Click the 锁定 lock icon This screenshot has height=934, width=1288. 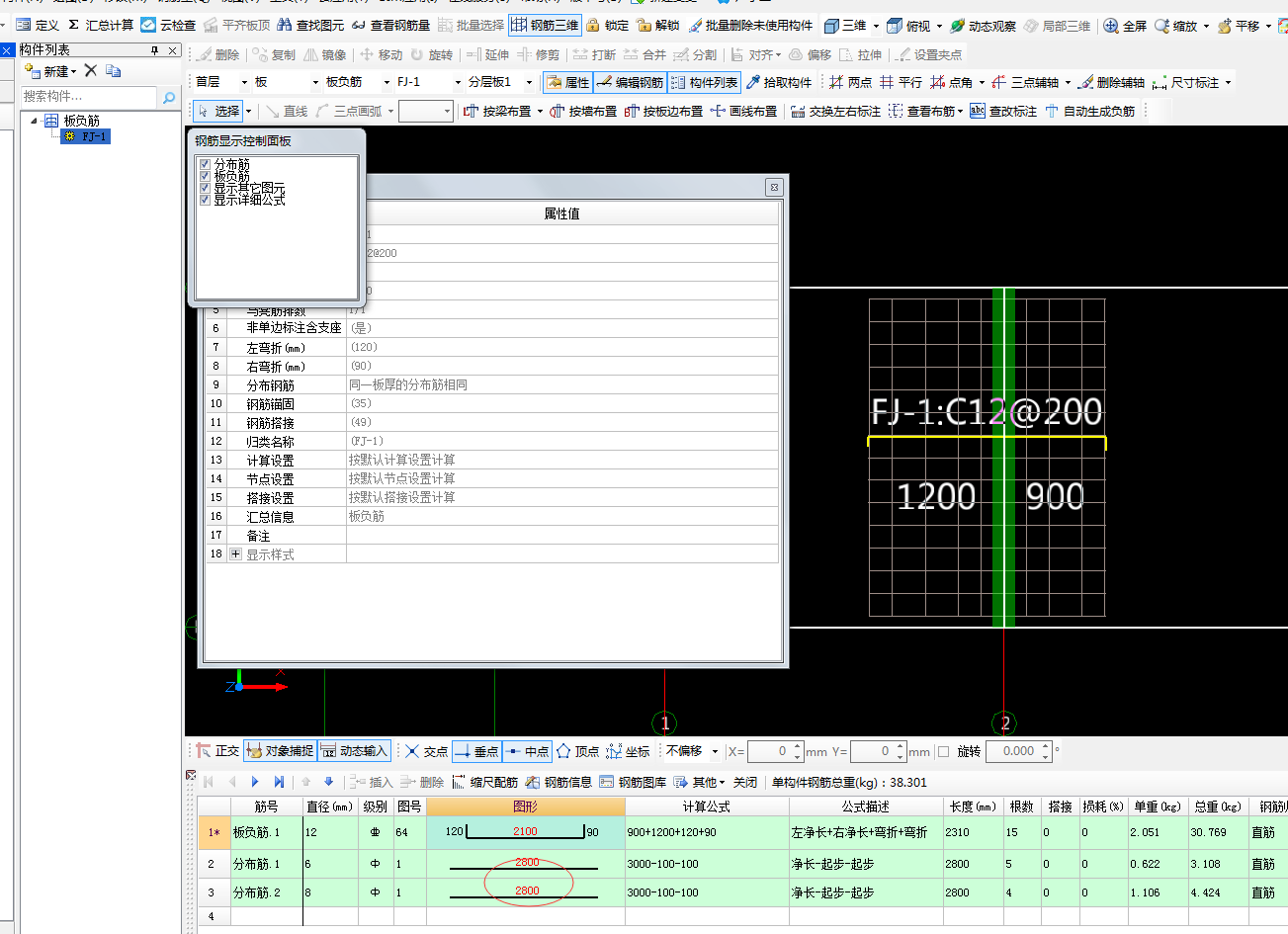coord(608,26)
